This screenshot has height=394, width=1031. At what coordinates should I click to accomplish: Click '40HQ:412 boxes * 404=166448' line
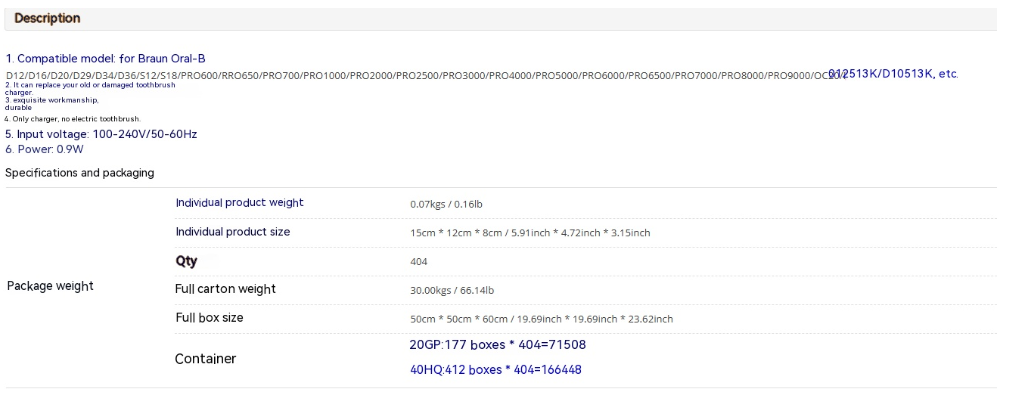tap(496, 370)
